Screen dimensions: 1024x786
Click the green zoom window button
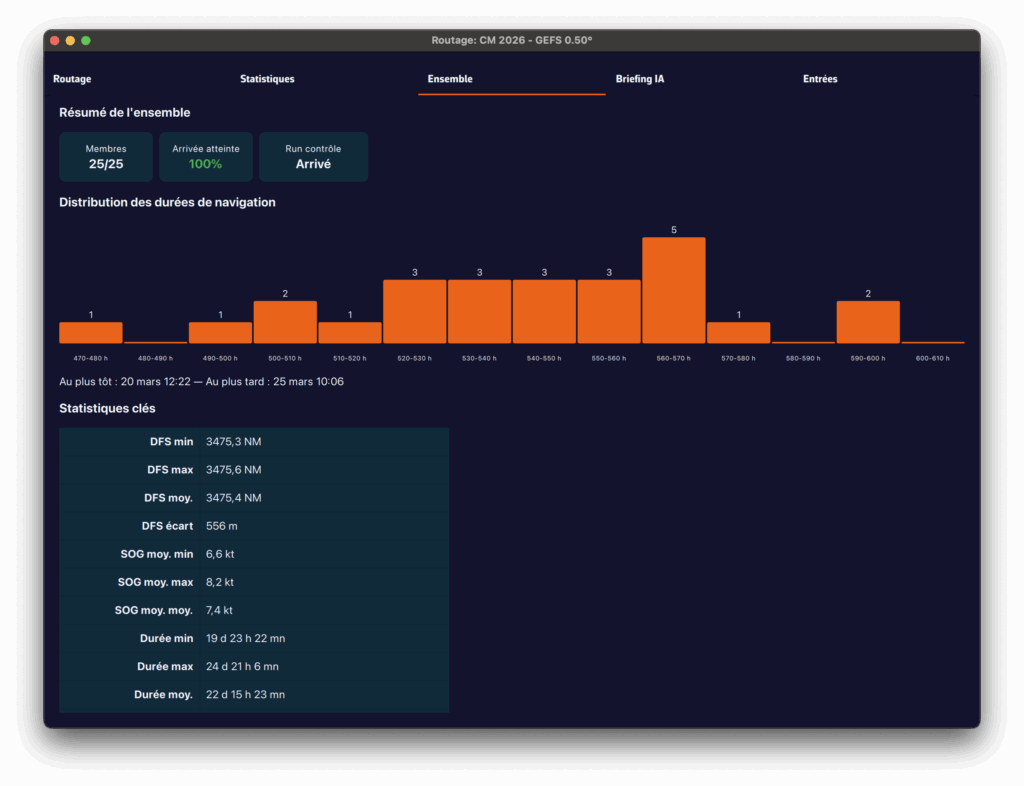tap(86, 40)
